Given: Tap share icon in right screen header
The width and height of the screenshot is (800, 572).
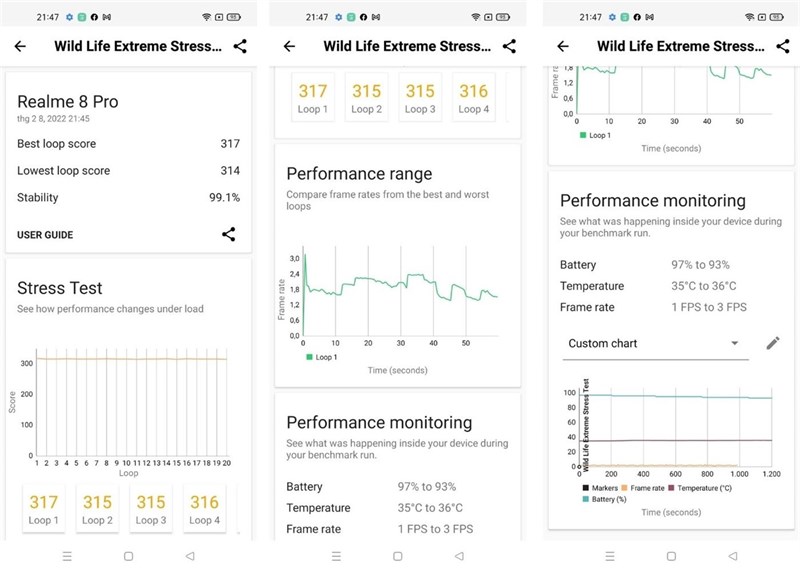Looking at the screenshot, I should (783, 46).
